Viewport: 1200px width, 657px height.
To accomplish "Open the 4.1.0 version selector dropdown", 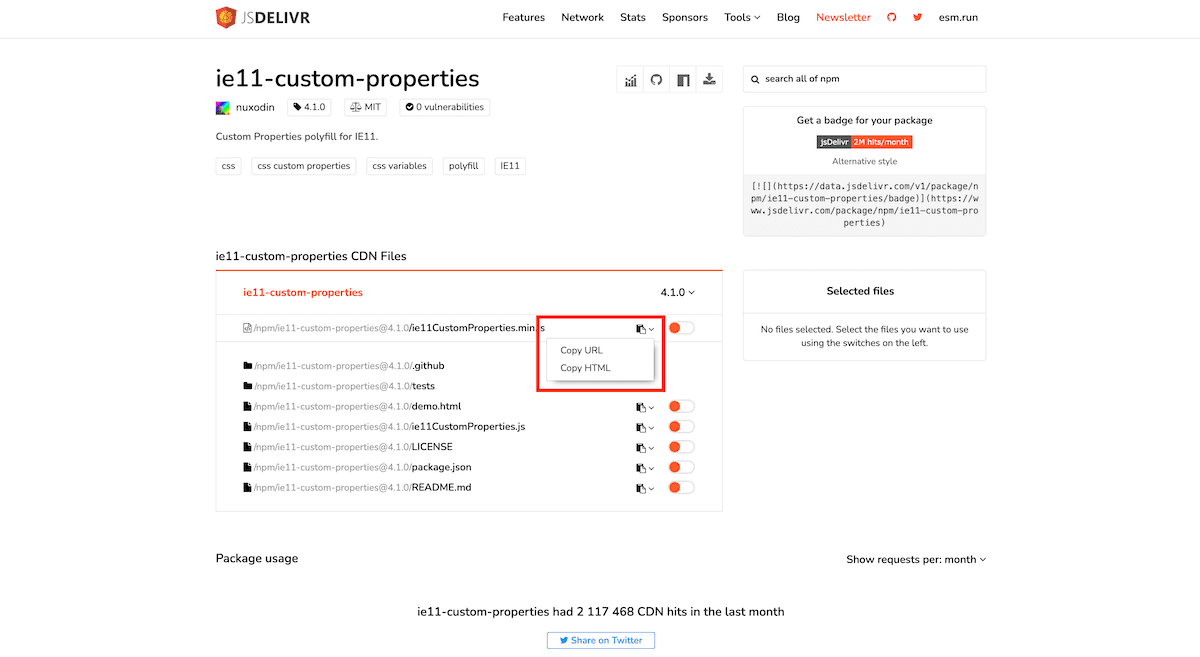I will (677, 293).
